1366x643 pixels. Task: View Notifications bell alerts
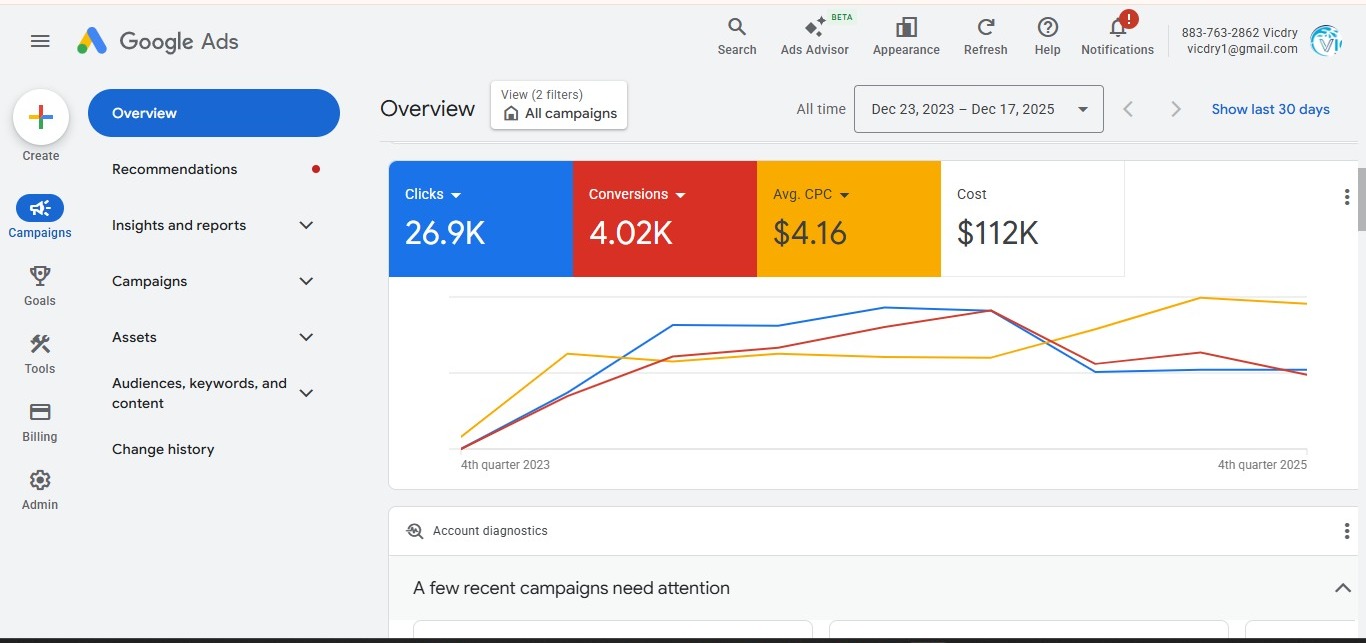(x=1118, y=28)
